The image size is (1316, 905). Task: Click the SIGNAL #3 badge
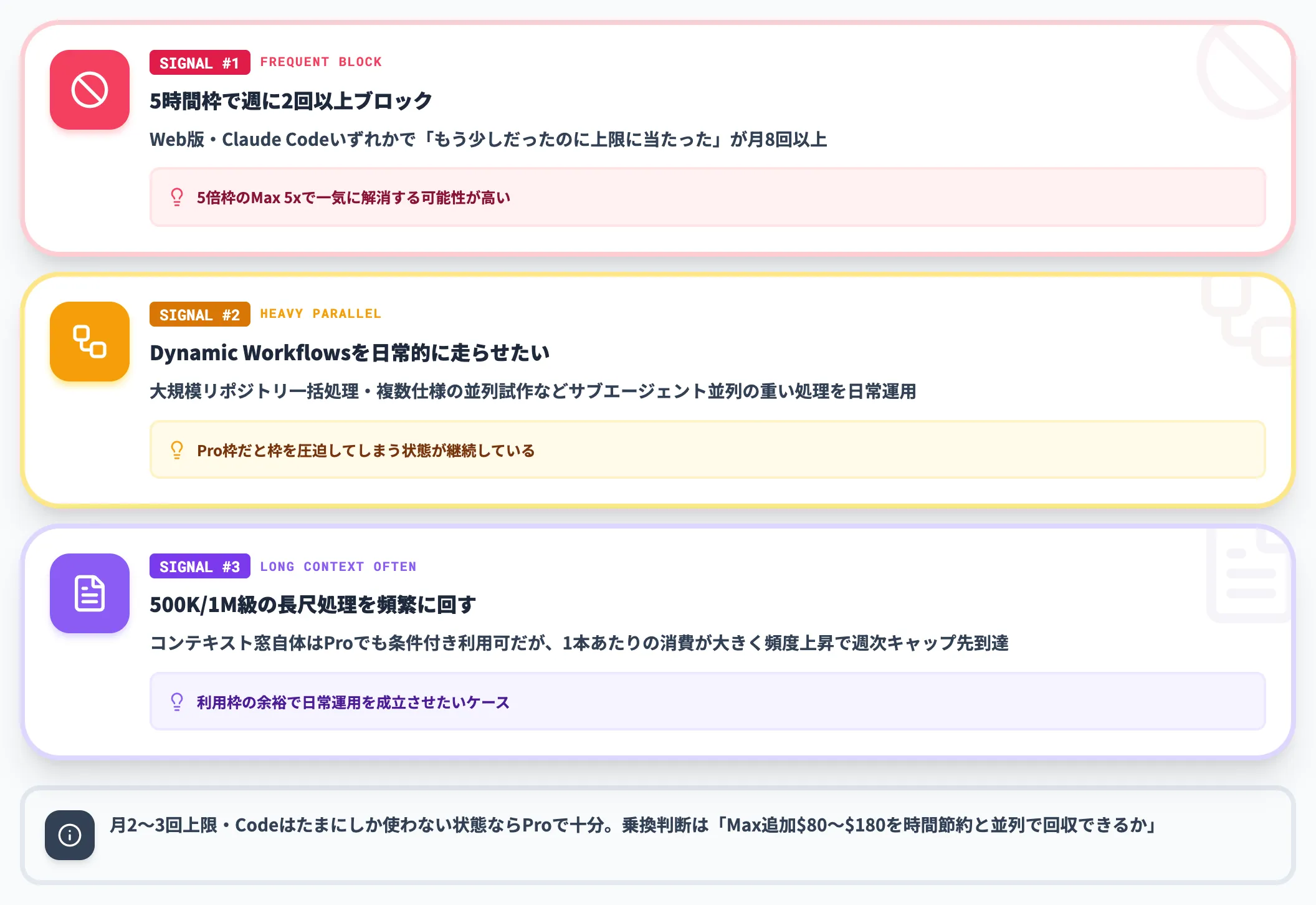coord(200,566)
